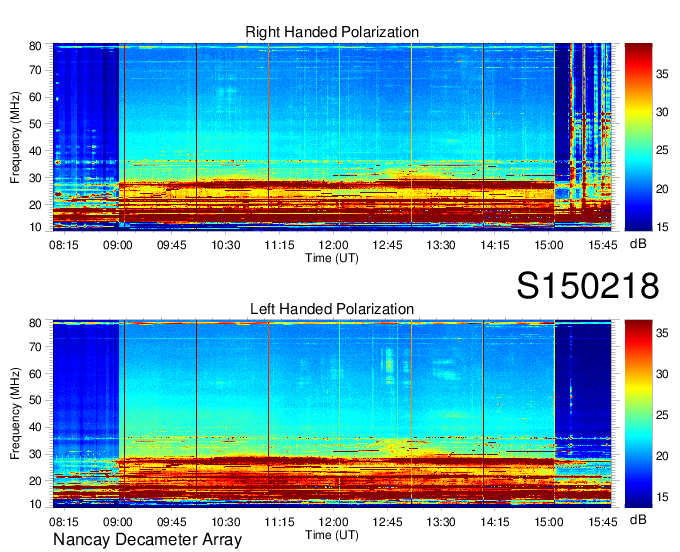The width and height of the screenshot is (680, 552).
Task: Click the 12:45 time tick under the Right Handed plot
Action: (x=387, y=245)
